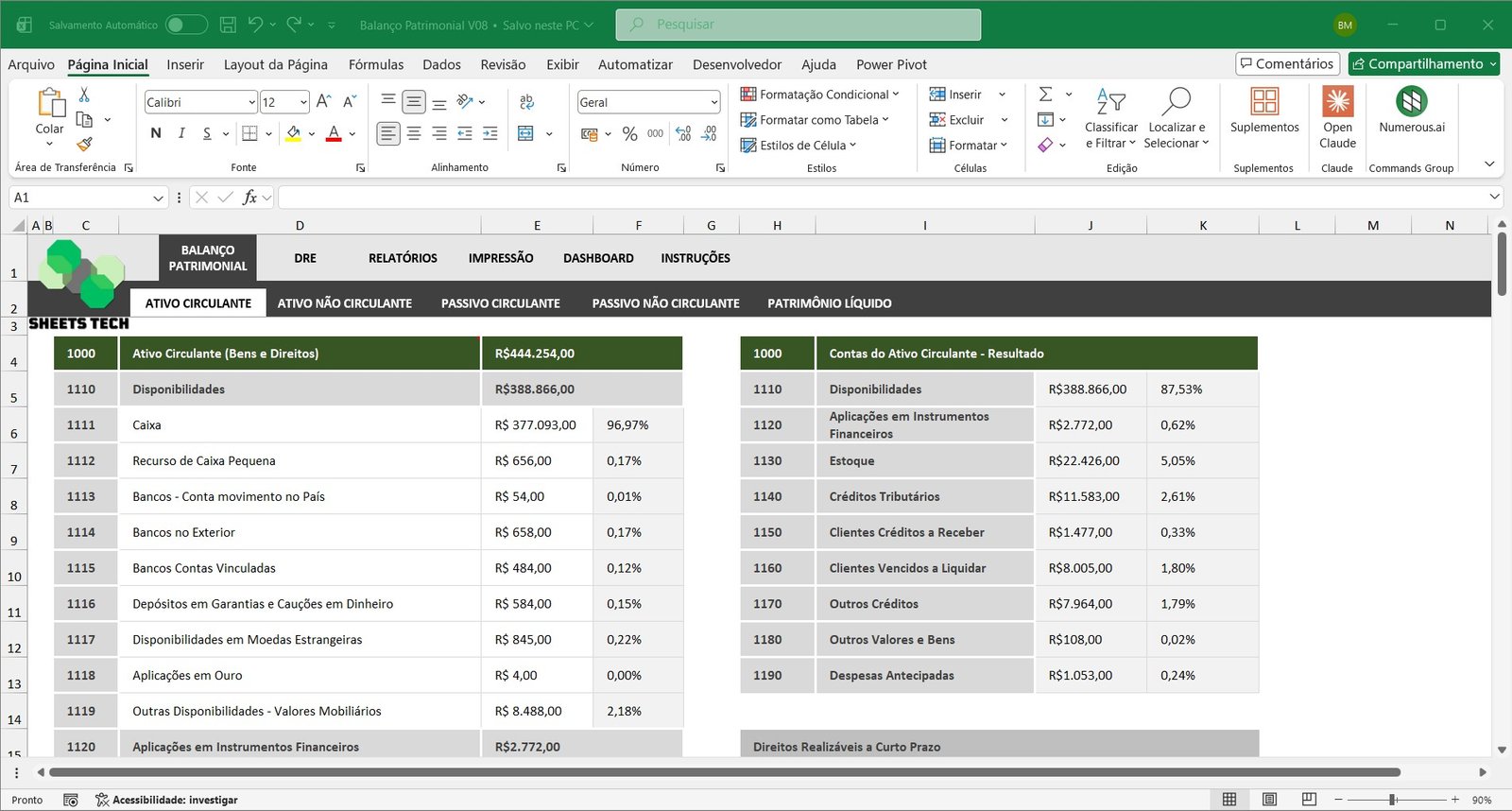The width and height of the screenshot is (1512, 811).
Task: Switch to PASSIVO CIRCULANTE sheet tab
Action: pos(500,303)
